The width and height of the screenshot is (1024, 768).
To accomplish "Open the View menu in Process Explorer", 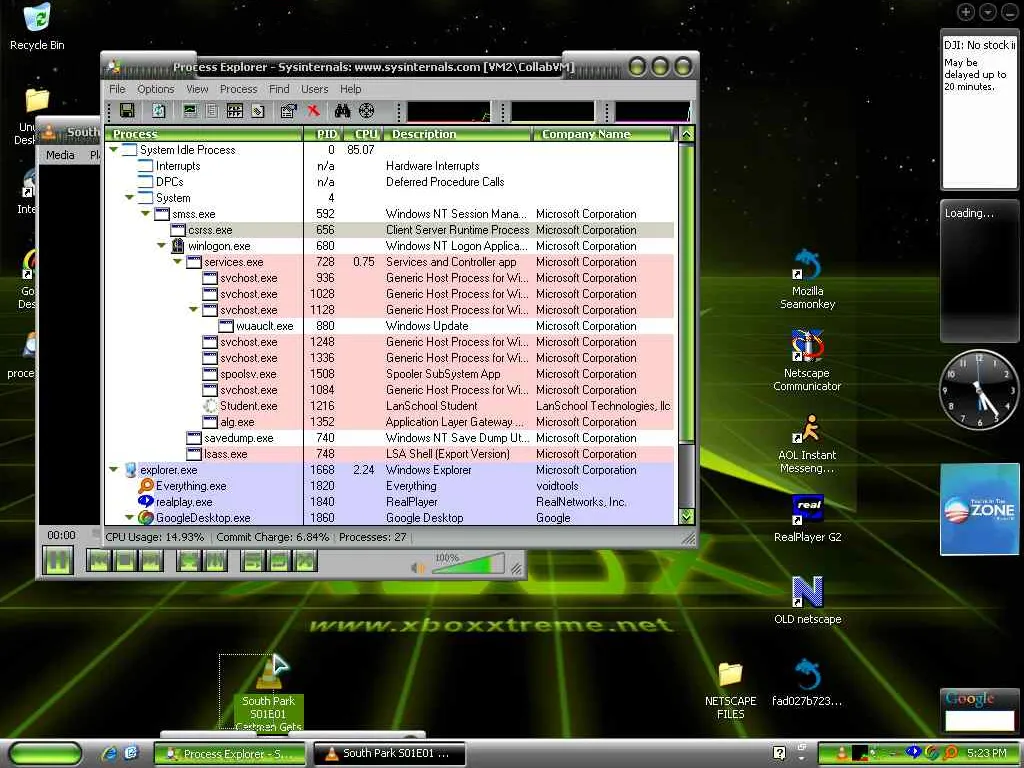I will click(x=197, y=89).
